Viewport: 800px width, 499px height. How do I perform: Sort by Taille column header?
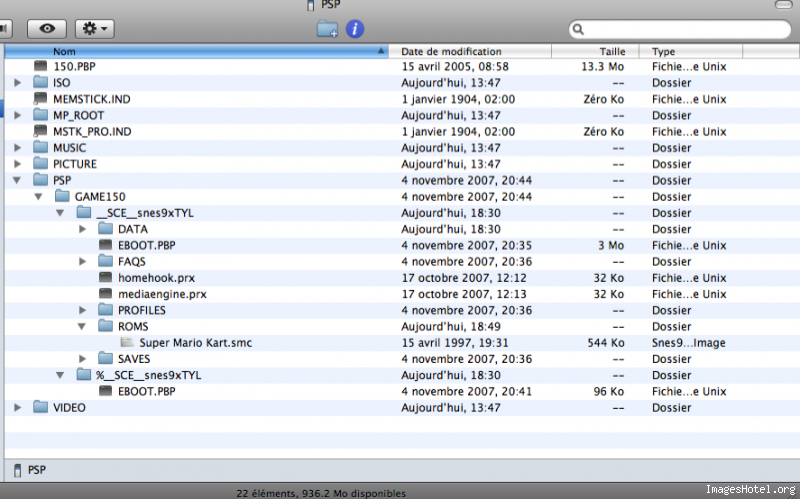pyautogui.click(x=595, y=51)
